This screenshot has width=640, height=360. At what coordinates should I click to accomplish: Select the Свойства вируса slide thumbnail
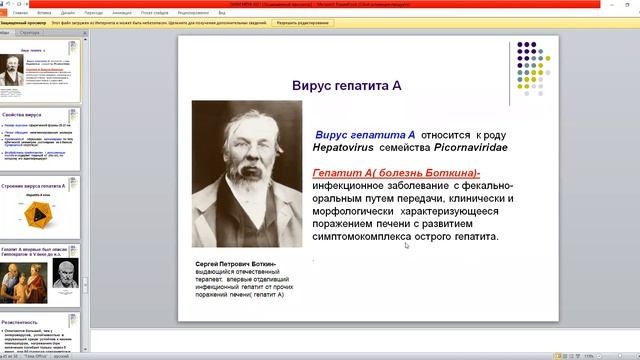40,139
